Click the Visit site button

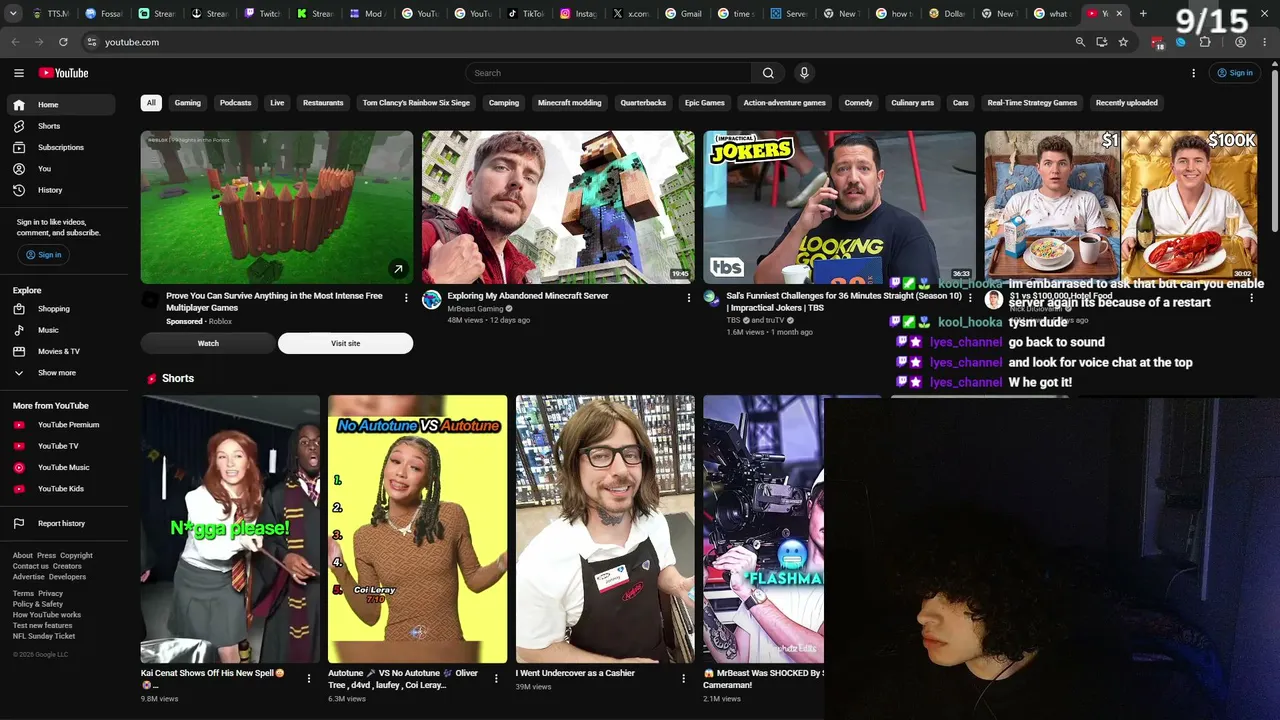(x=345, y=343)
